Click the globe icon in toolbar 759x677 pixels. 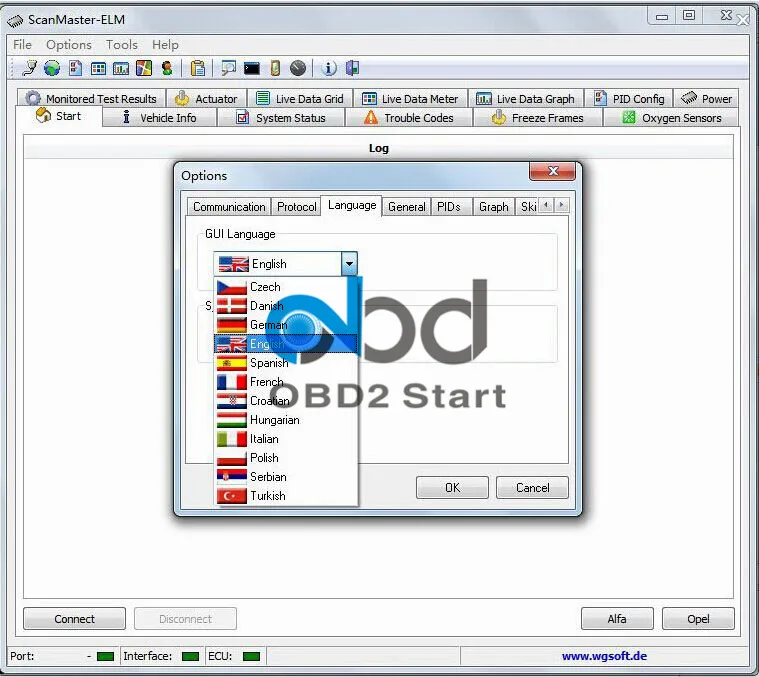pos(52,68)
